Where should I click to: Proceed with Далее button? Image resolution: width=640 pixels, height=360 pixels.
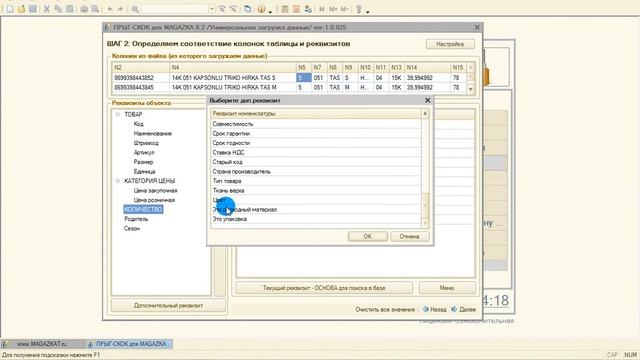[x=464, y=309]
